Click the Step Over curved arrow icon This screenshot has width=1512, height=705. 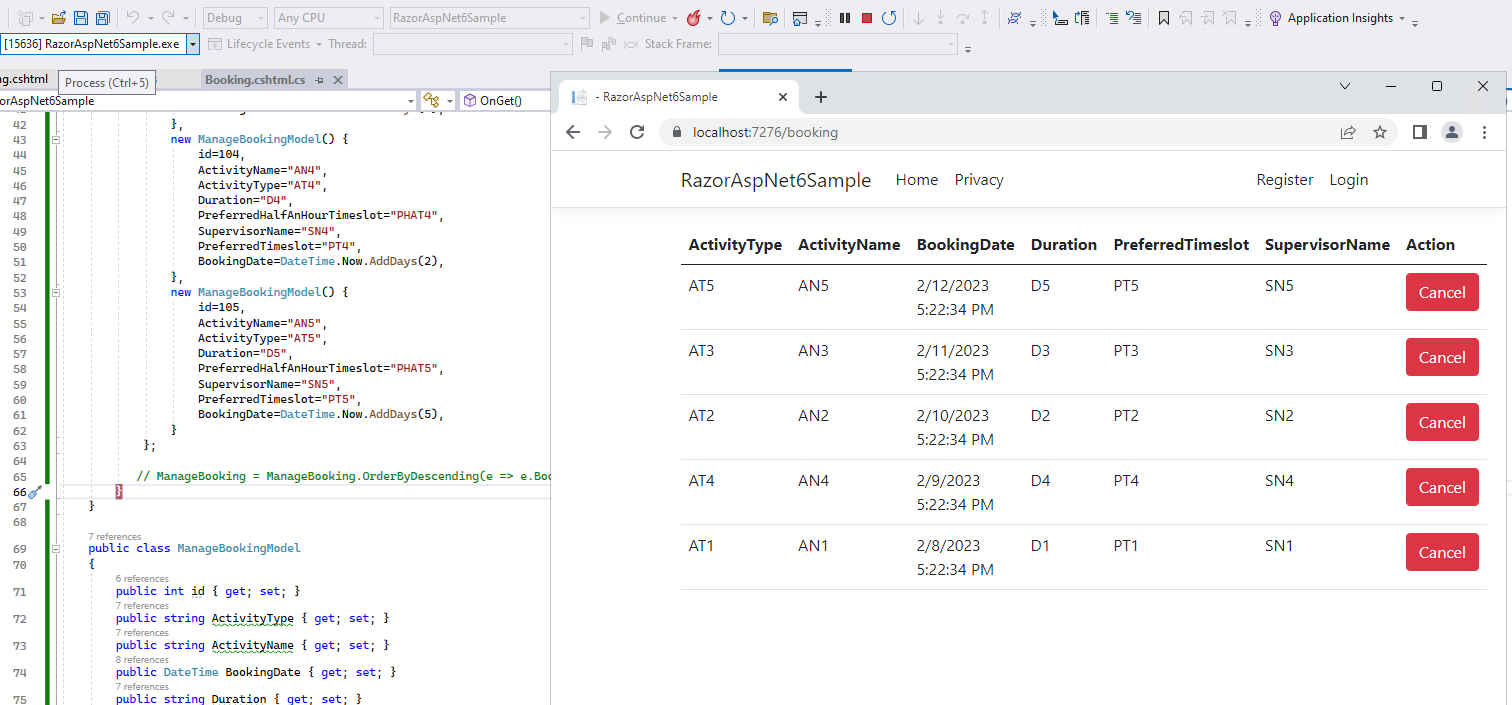(963, 18)
